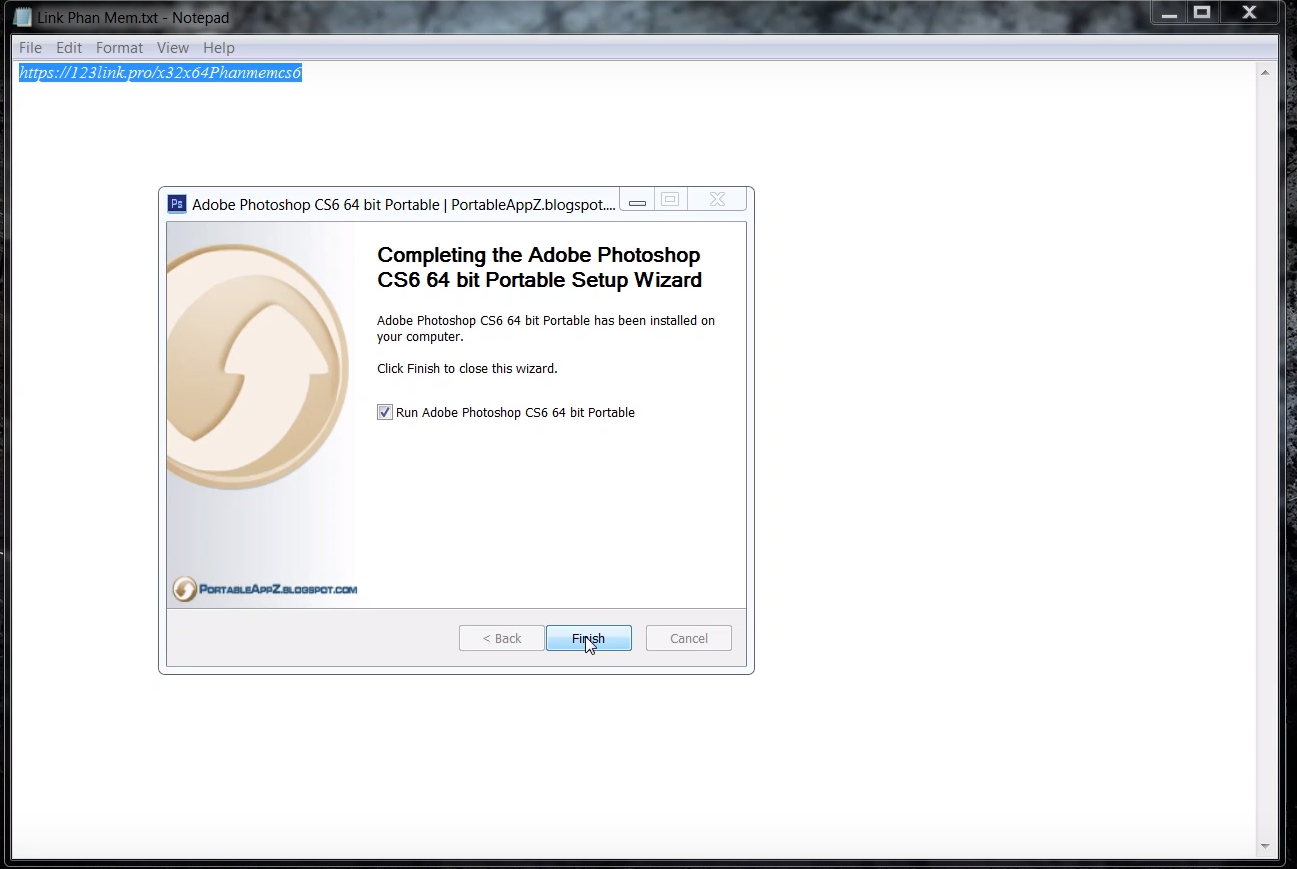Click the setup wizard's maximize button

click(x=670, y=200)
